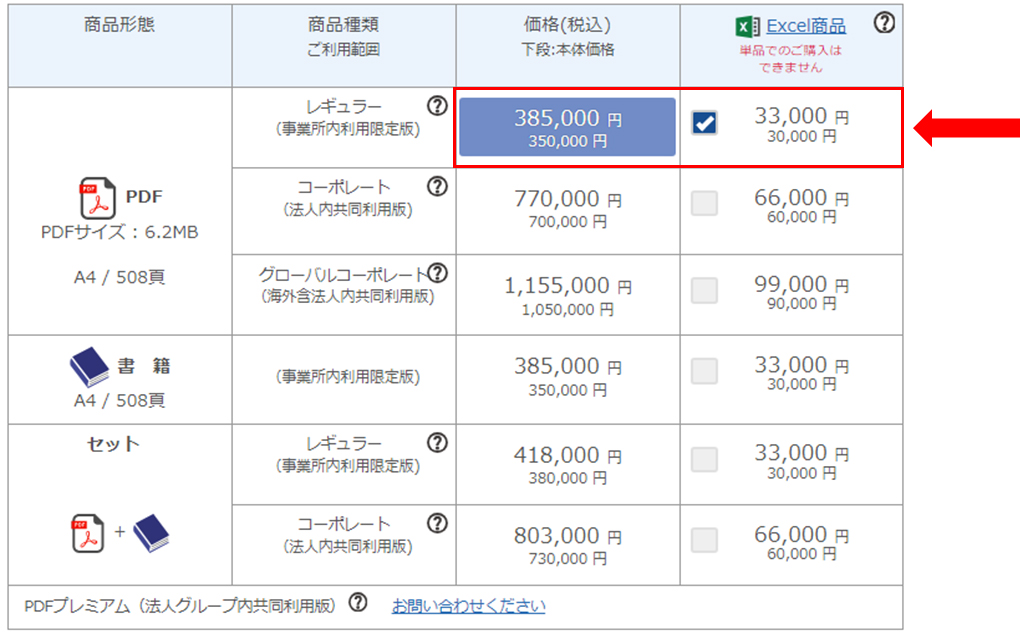Viewport: 1020px width, 636px height.
Task: Click help icon next to PDF コーポレート
Action: (436, 186)
